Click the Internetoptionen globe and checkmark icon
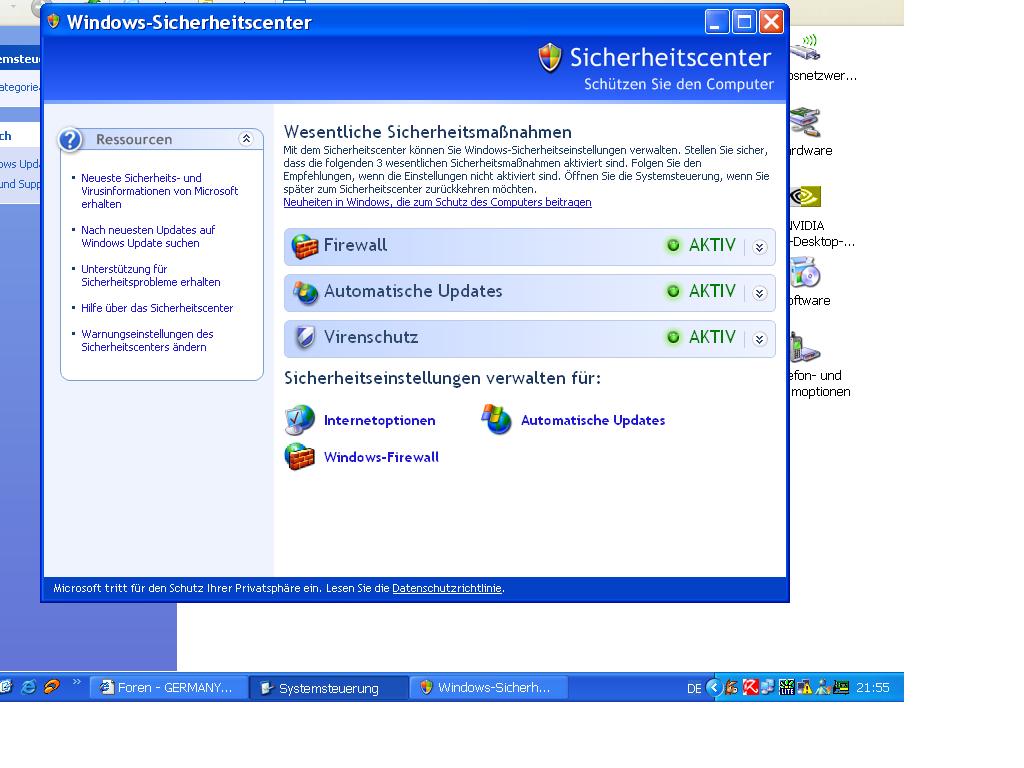 pyautogui.click(x=300, y=420)
